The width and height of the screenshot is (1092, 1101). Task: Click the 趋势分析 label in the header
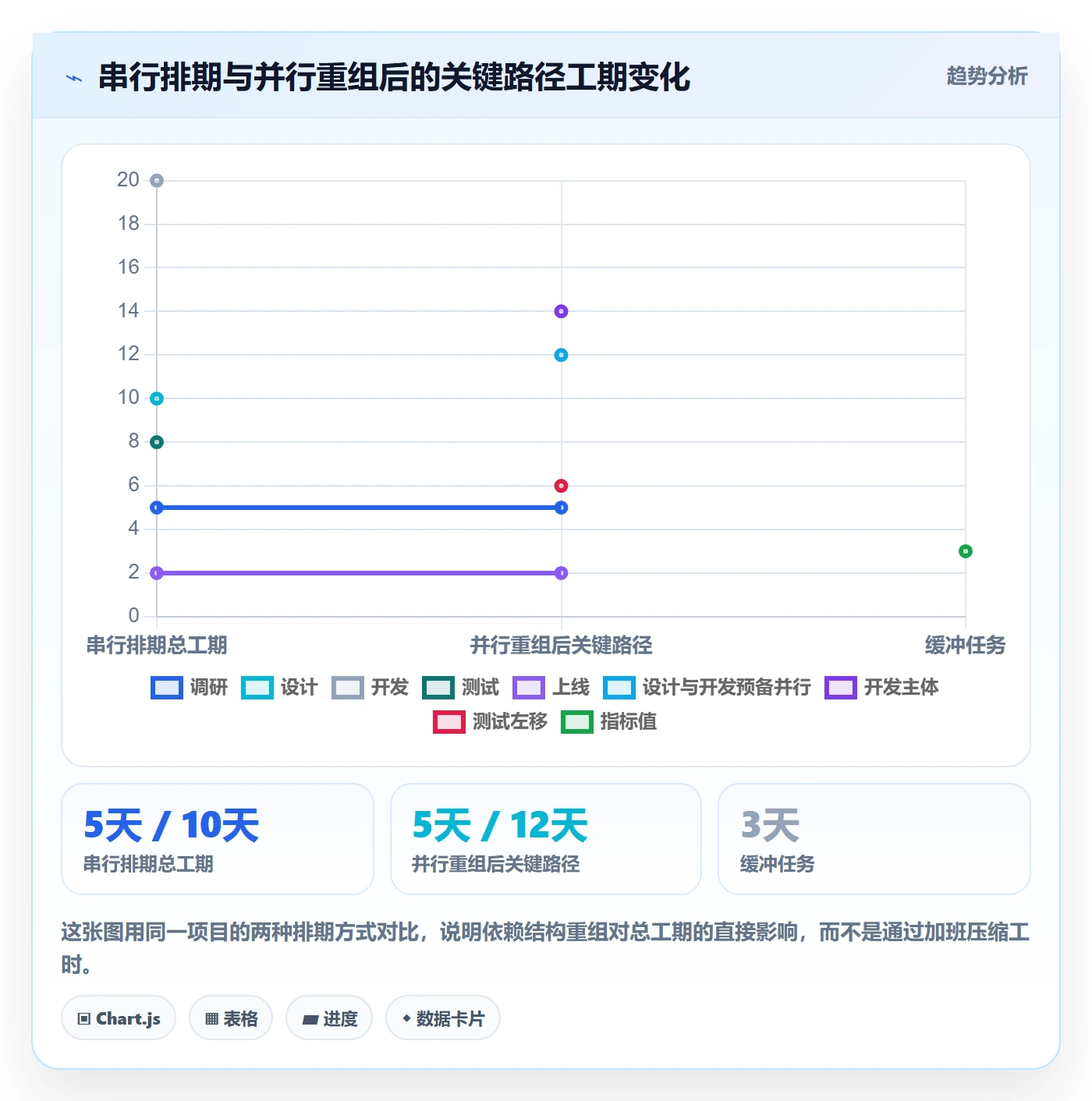pyautogui.click(x=987, y=76)
